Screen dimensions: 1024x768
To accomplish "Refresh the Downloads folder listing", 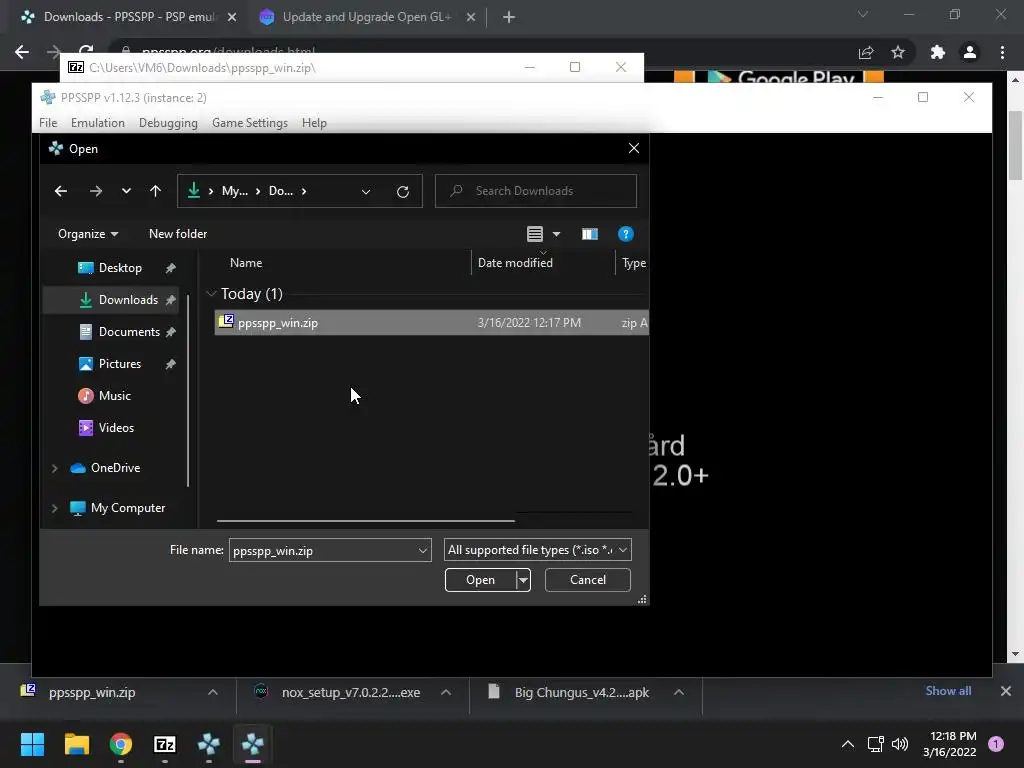I will [x=403, y=191].
